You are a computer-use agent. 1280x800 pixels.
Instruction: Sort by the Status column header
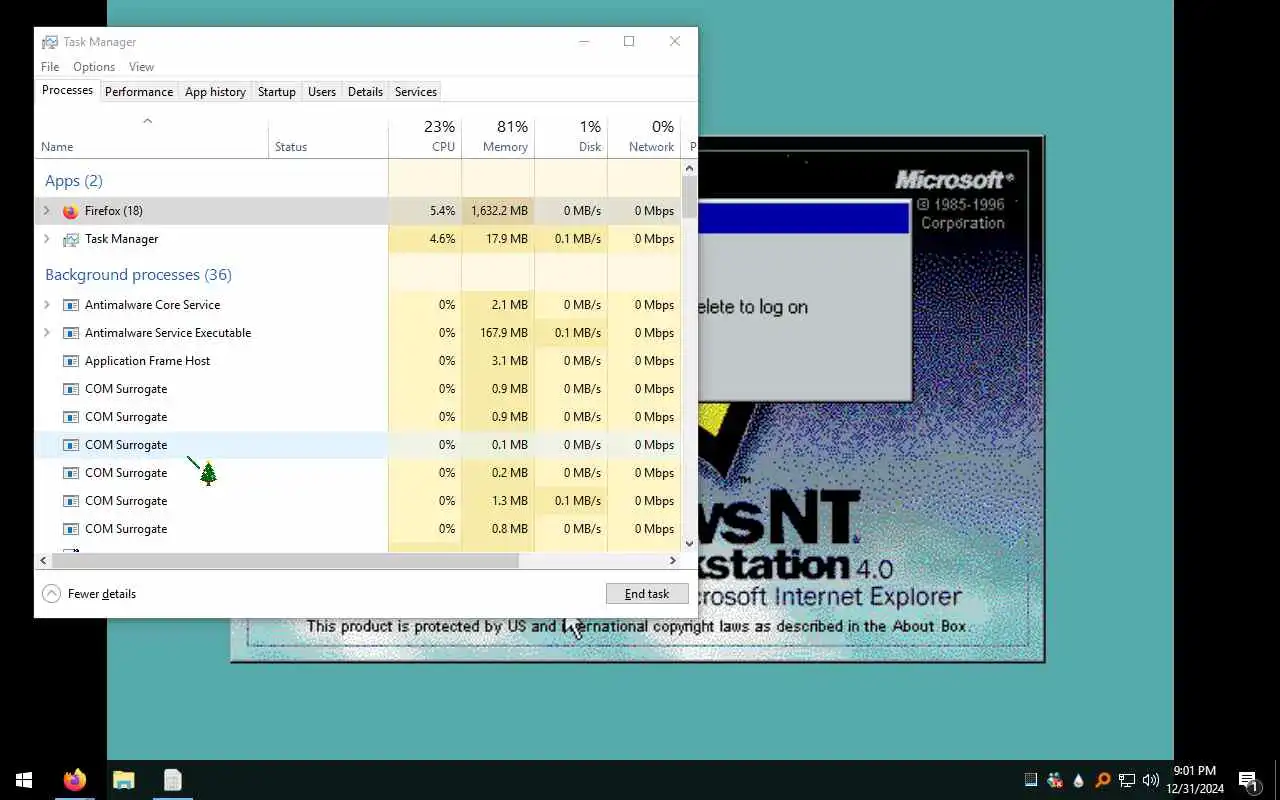click(328, 137)
